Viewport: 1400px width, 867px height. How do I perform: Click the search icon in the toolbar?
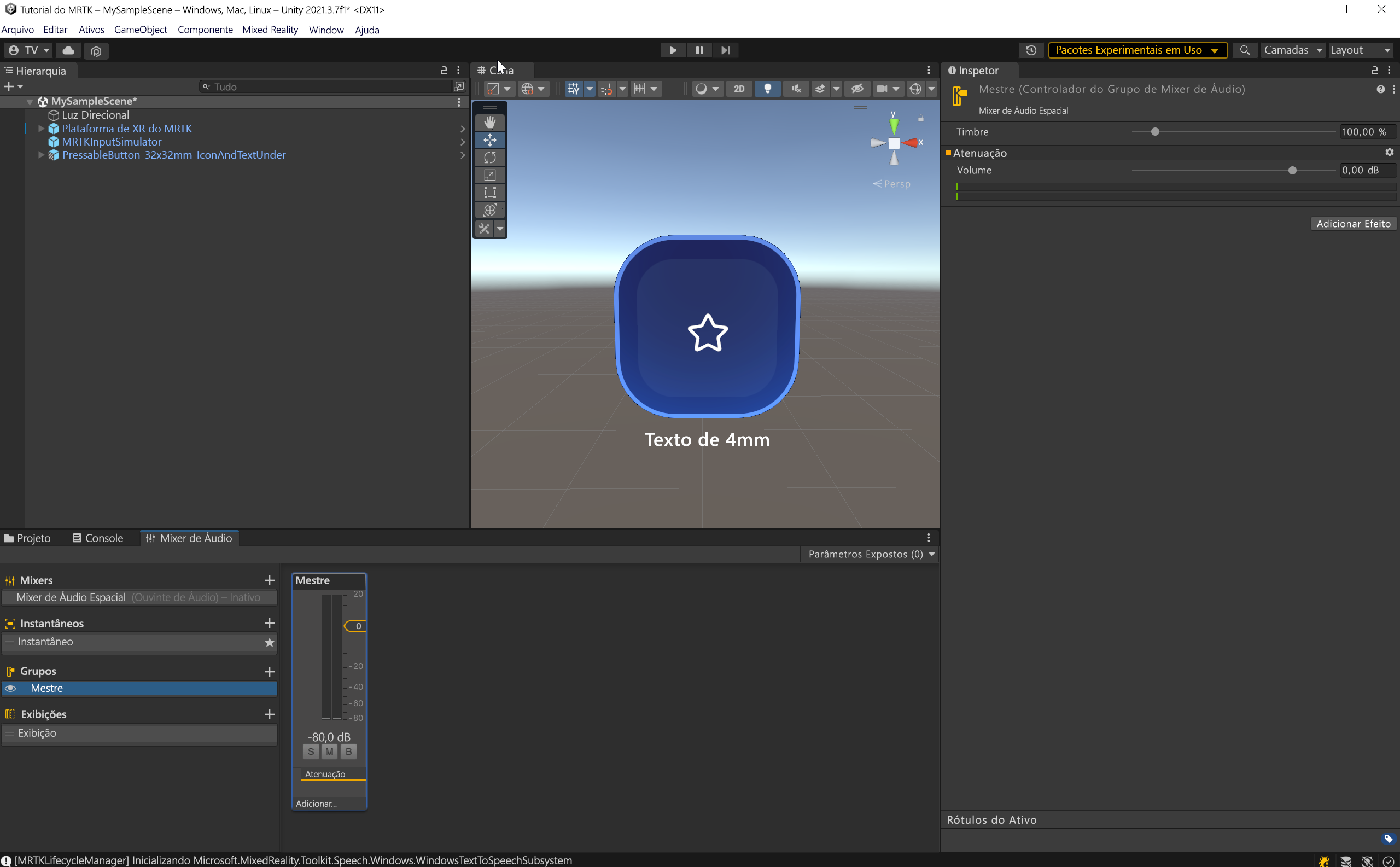pyautogui.click(x=1245, y=50)
